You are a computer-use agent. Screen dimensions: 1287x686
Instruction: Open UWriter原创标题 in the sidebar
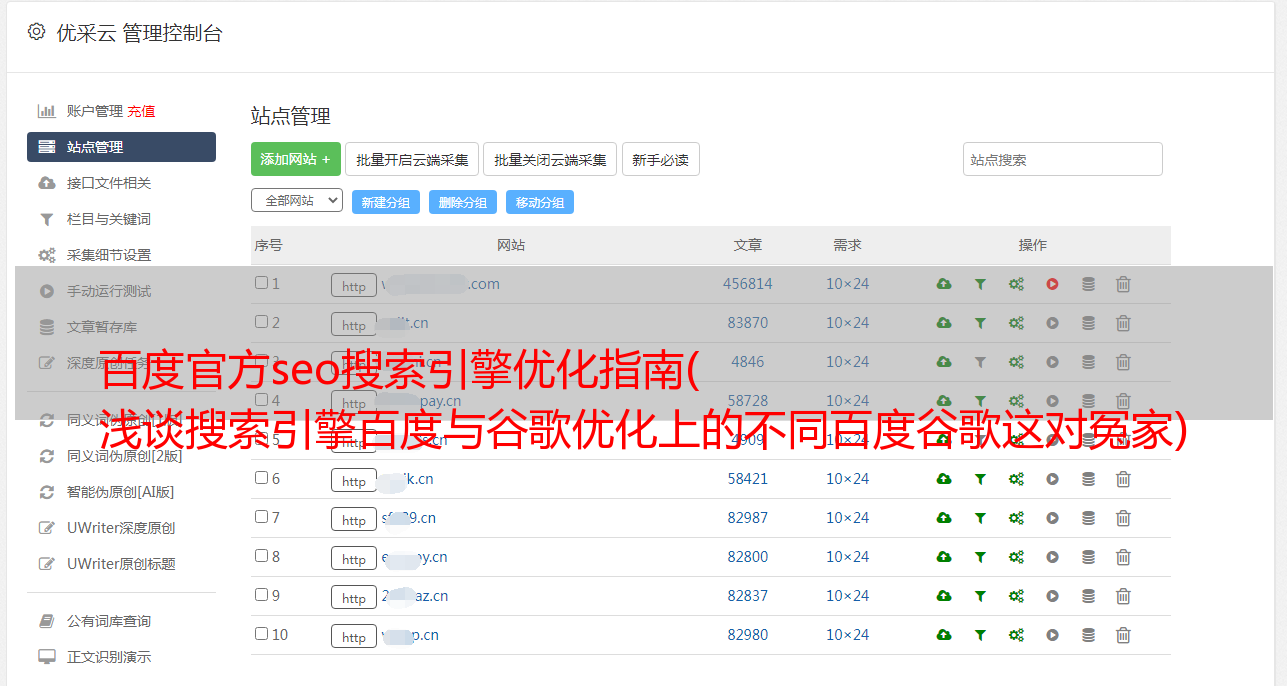point(121,564)
